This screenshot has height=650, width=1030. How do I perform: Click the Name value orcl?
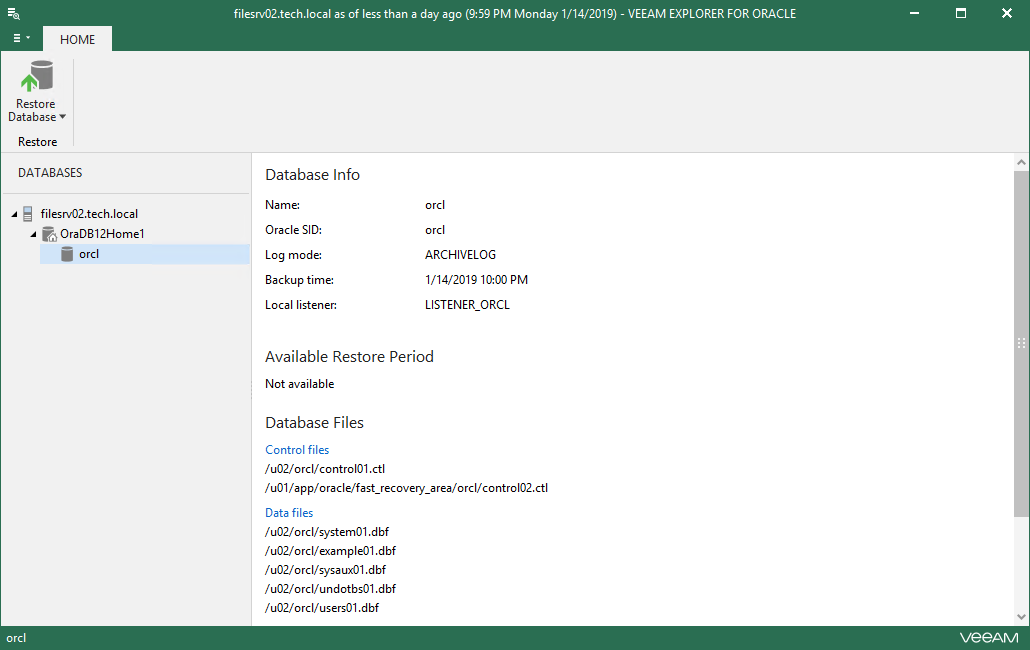[435, 205]
